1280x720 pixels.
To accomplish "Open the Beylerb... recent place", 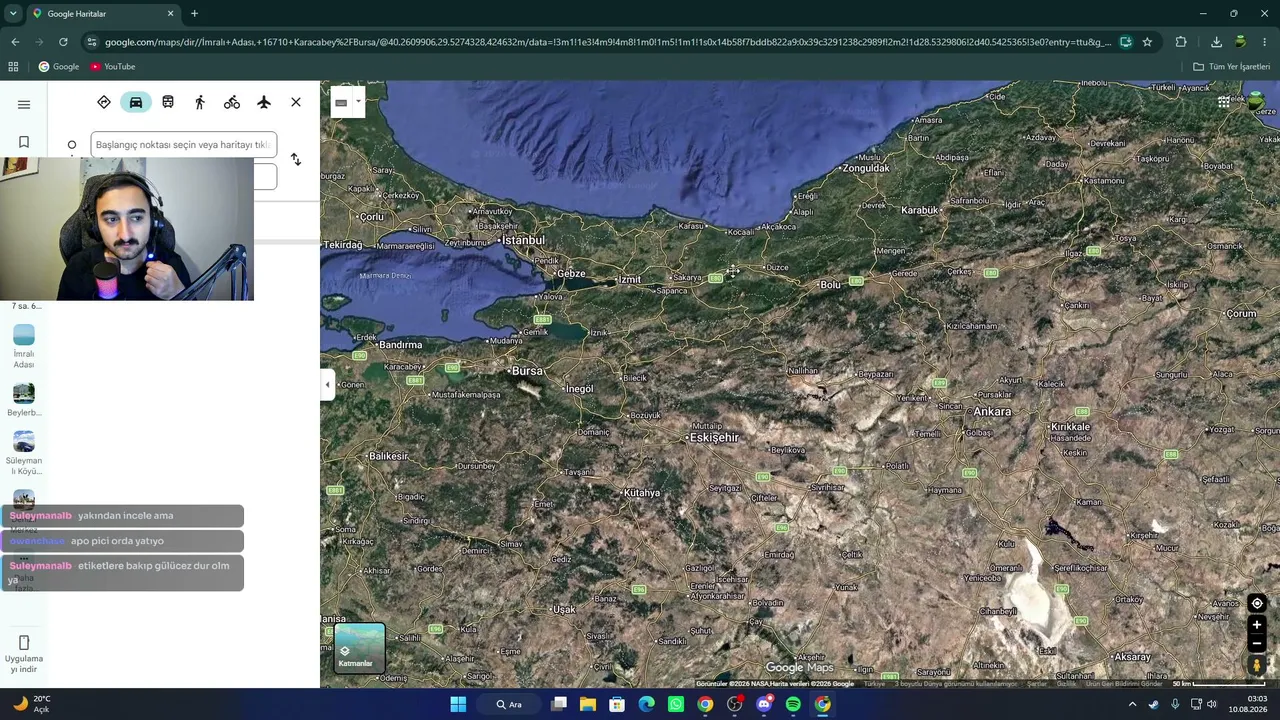I will (x=24, y=400).
